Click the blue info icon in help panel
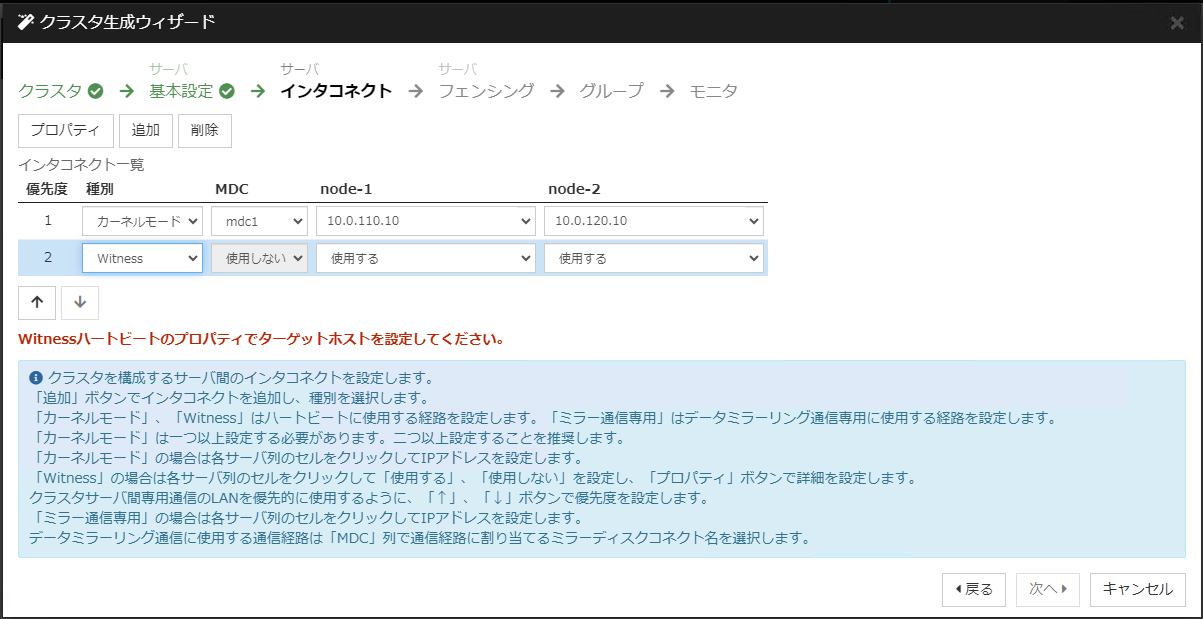1203x619 pixels. point(36,378)
